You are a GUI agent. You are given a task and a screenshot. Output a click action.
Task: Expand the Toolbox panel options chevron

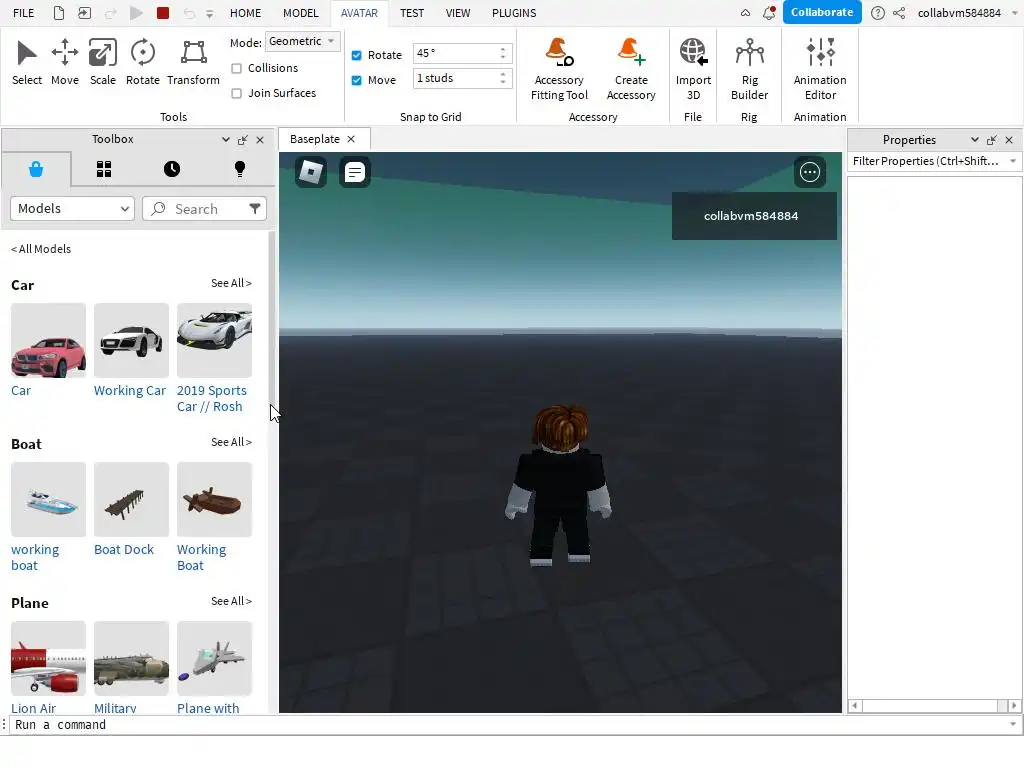pos(225,140)
